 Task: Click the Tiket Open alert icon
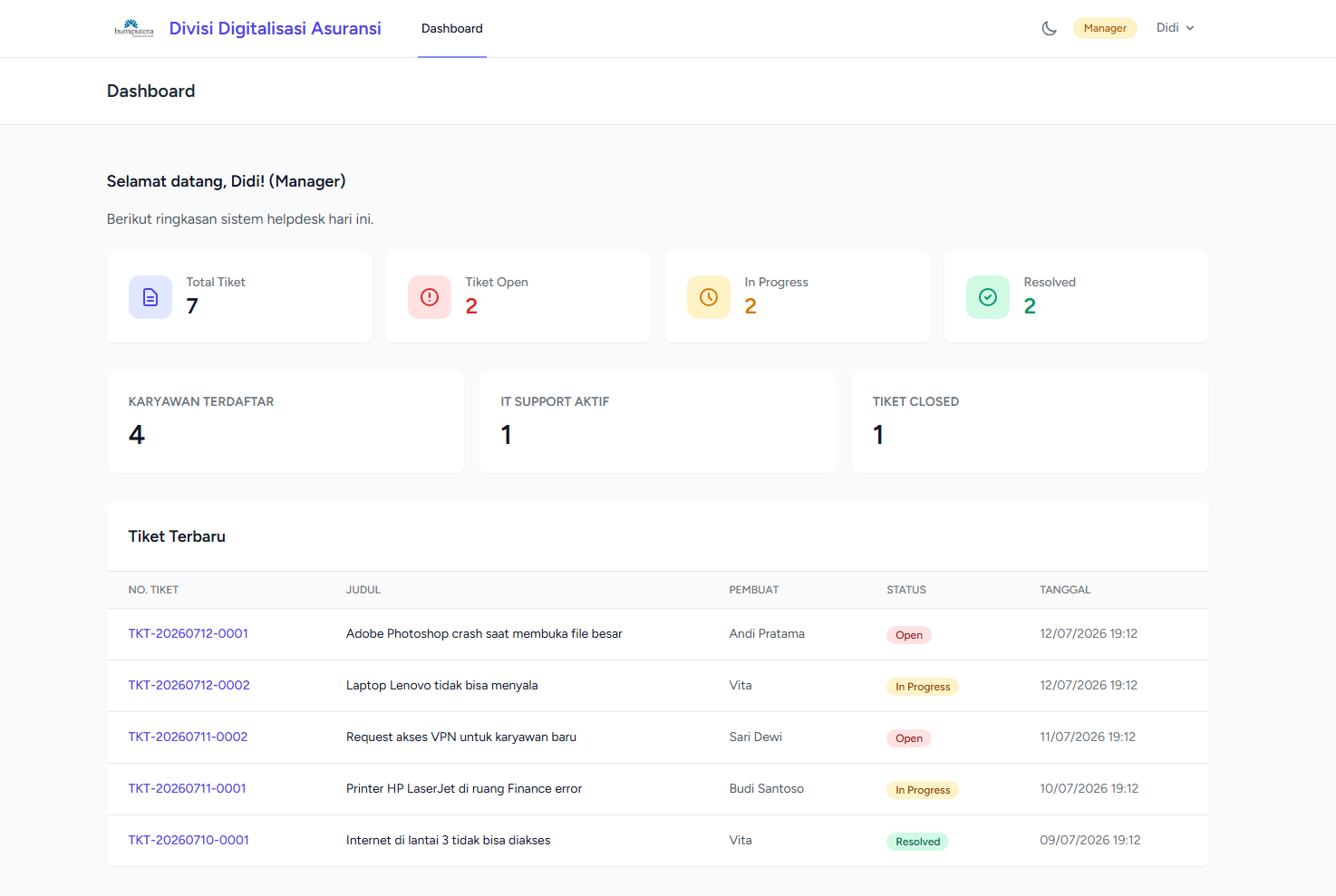click(x=430, y=297)
